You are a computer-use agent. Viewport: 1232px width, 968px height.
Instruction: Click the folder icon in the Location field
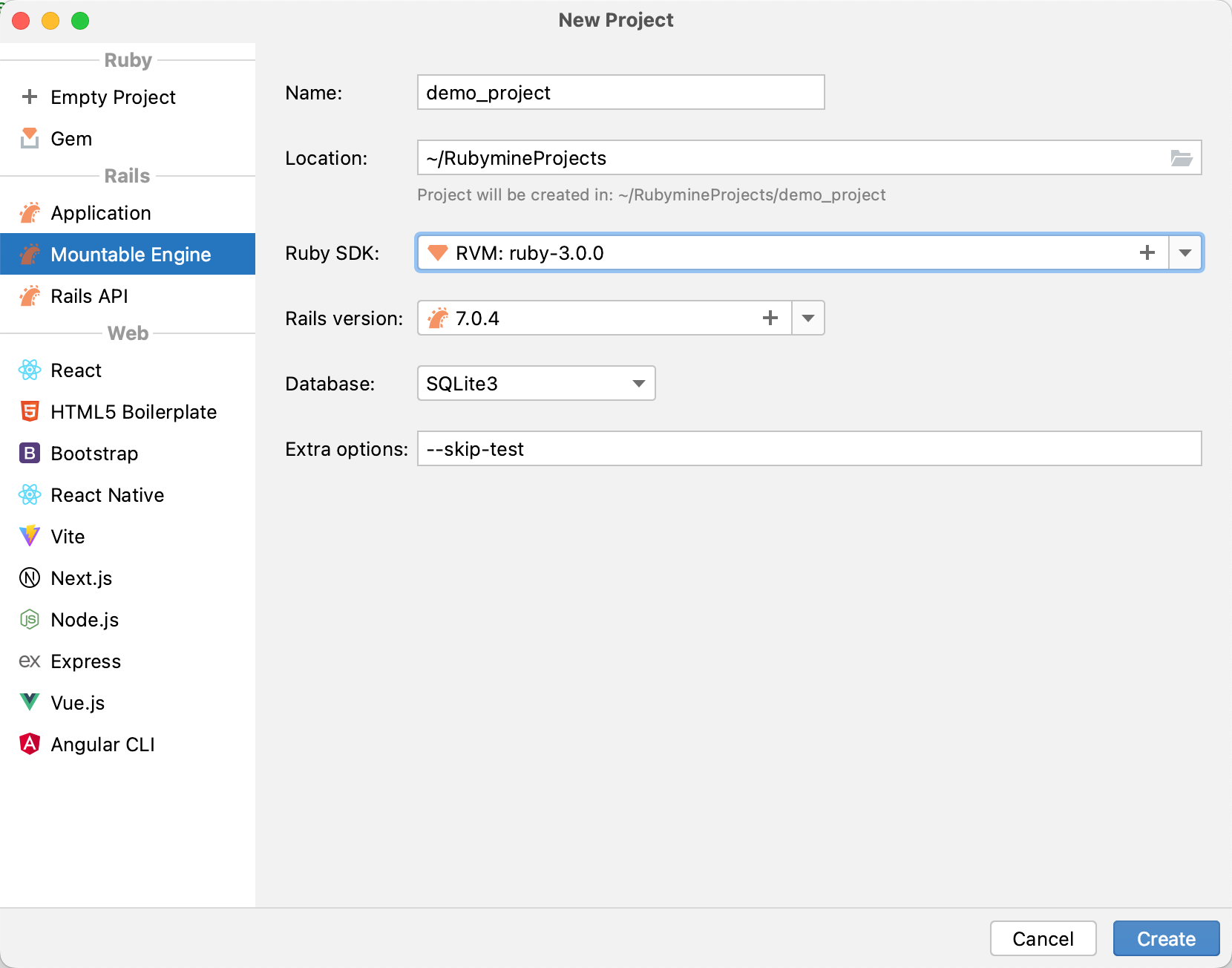[x=1182, y=157]
